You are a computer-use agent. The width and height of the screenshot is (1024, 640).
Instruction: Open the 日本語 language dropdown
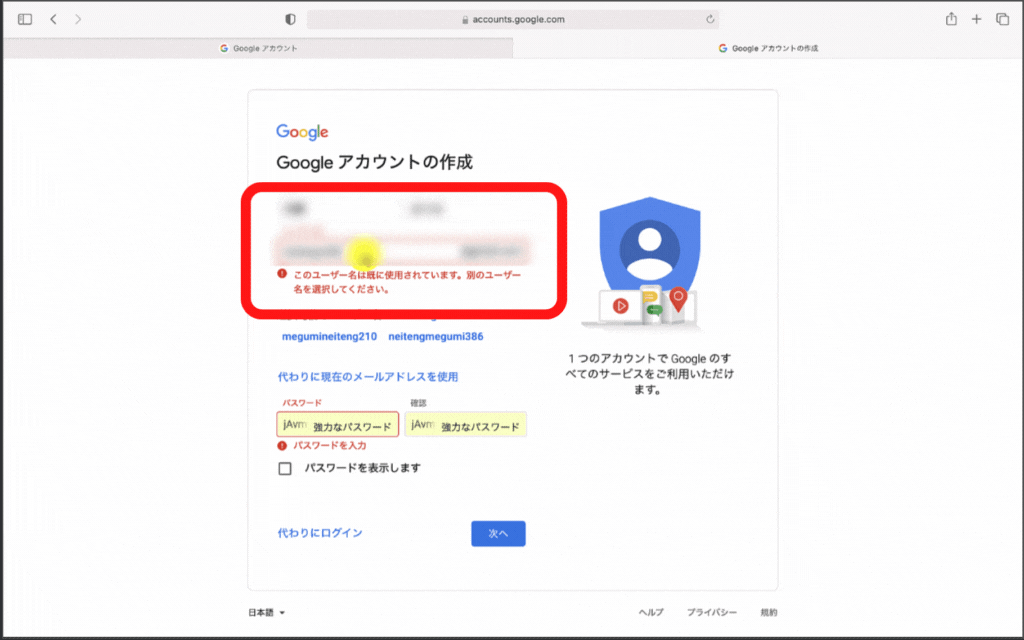(266, 613)
